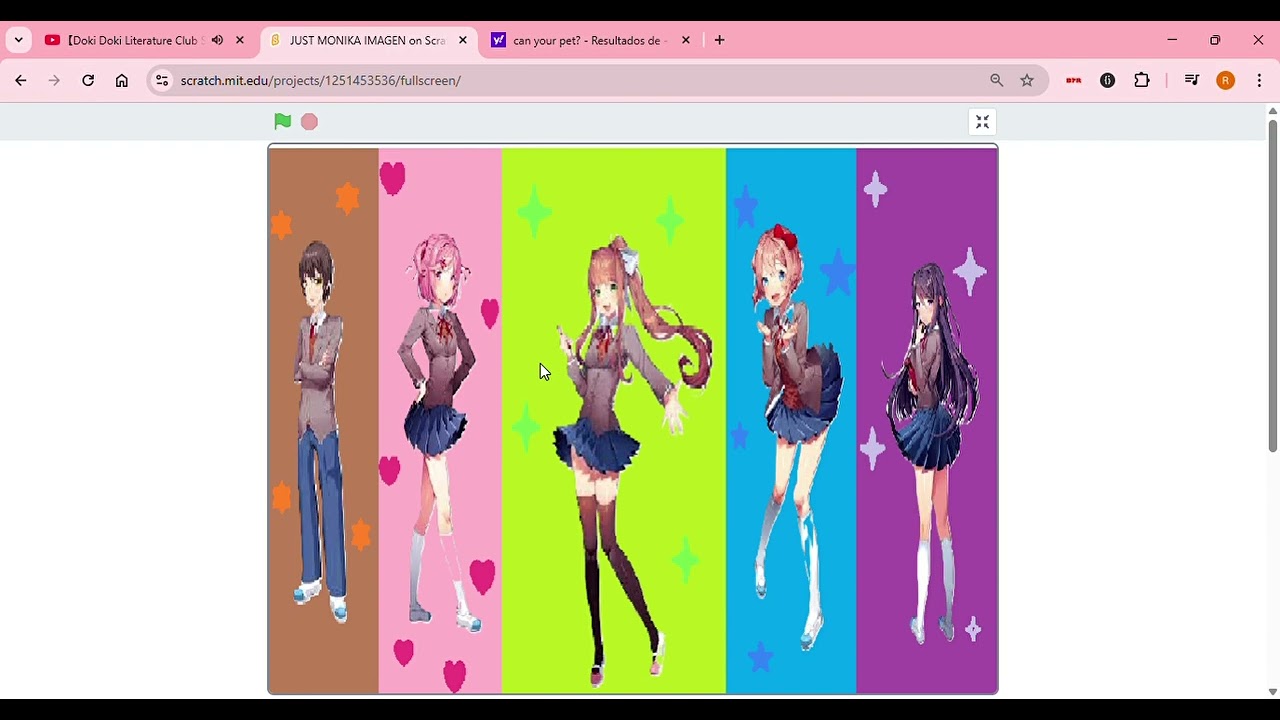Reload the Scratch page
The image size is (1280, 720).
tap(88, 80)
